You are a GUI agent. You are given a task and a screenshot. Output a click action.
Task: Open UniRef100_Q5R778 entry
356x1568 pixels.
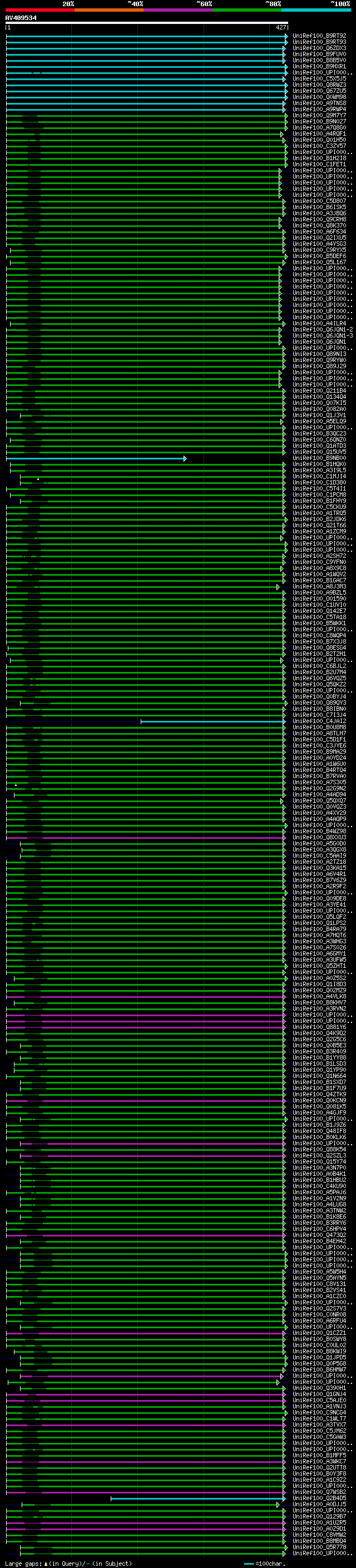tap(319, 1547)
